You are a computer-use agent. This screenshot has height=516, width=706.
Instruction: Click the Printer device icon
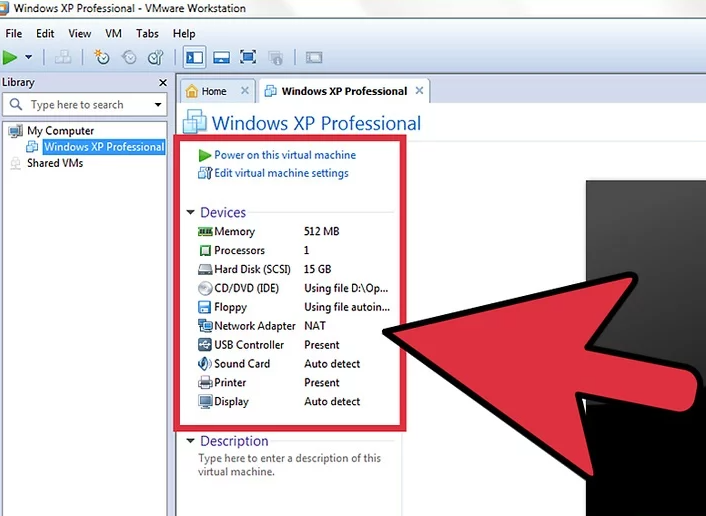click(x=205, y=383)
